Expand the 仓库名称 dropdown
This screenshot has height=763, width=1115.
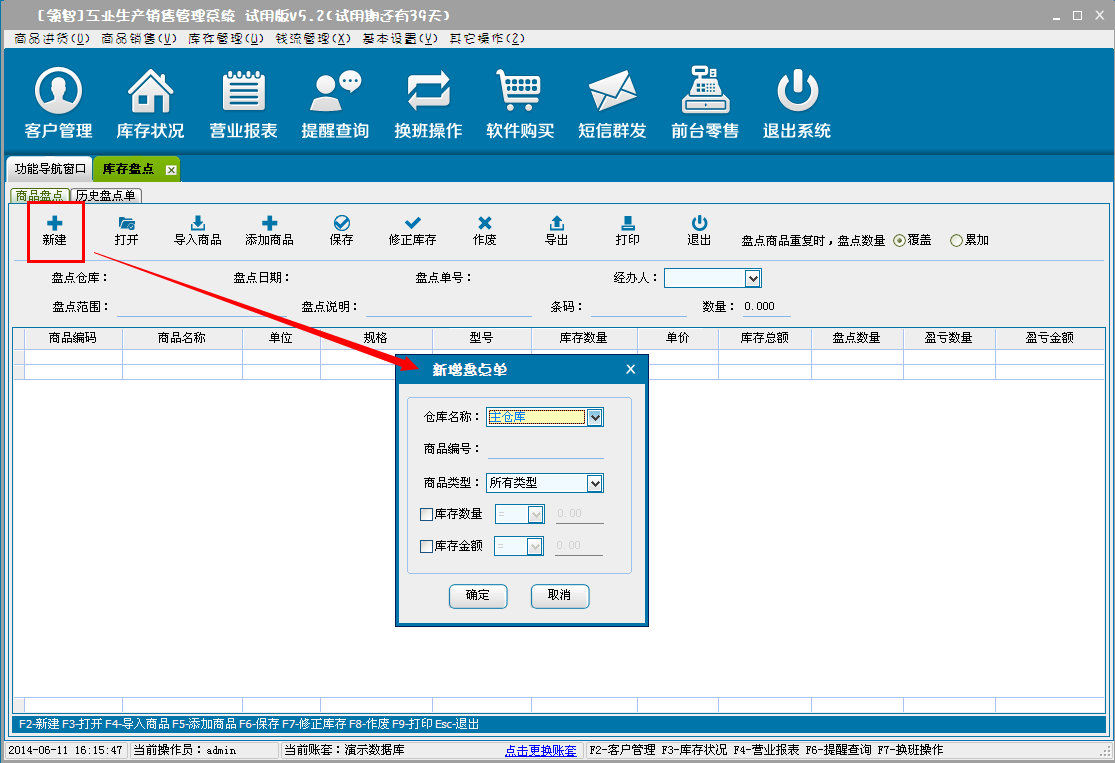pos(595,418)
